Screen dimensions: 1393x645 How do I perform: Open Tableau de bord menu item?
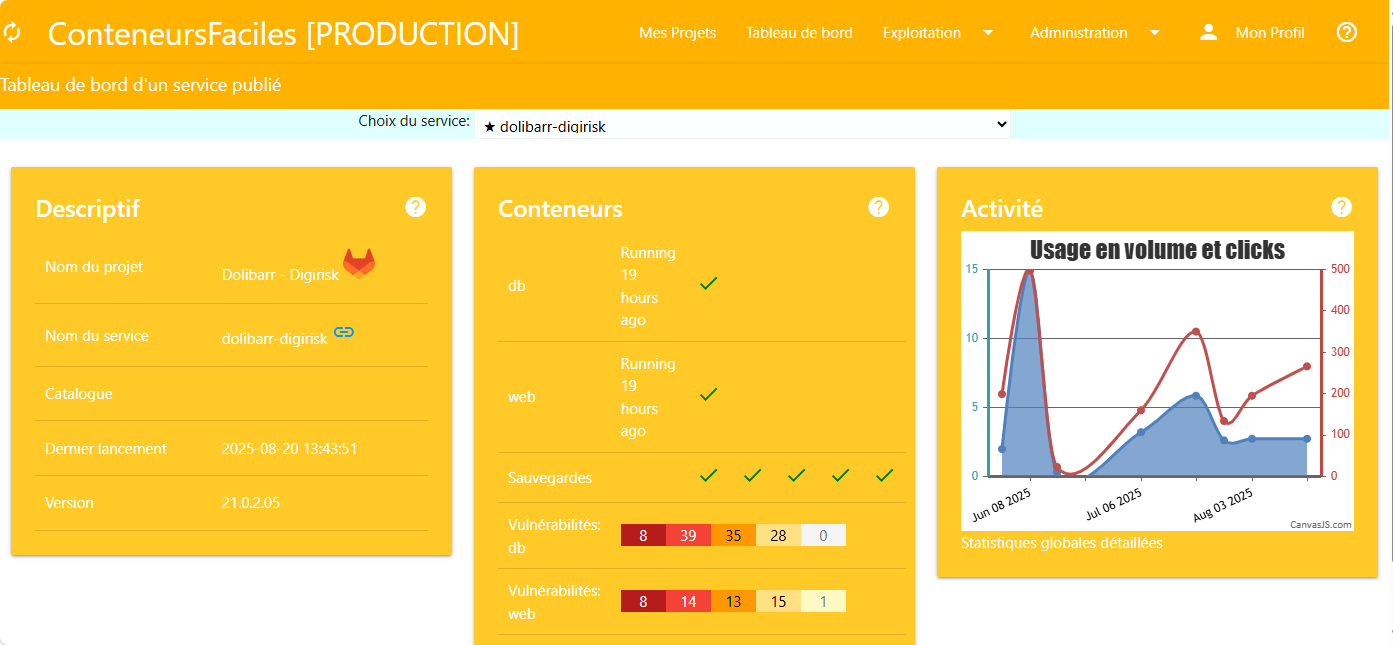pos(799,33)
